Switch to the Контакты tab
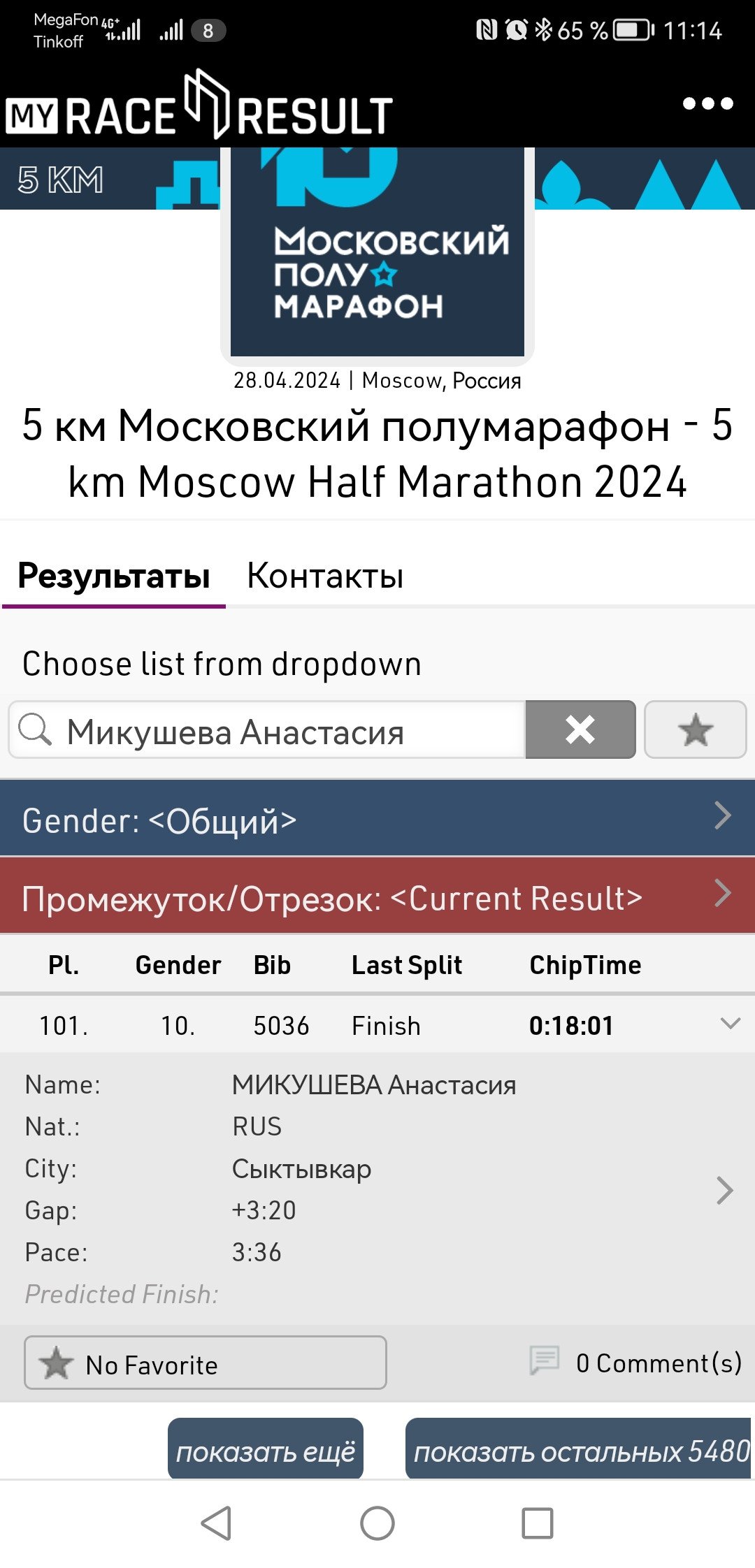Viewport: 755px width, 1568px height. (325, 576)
